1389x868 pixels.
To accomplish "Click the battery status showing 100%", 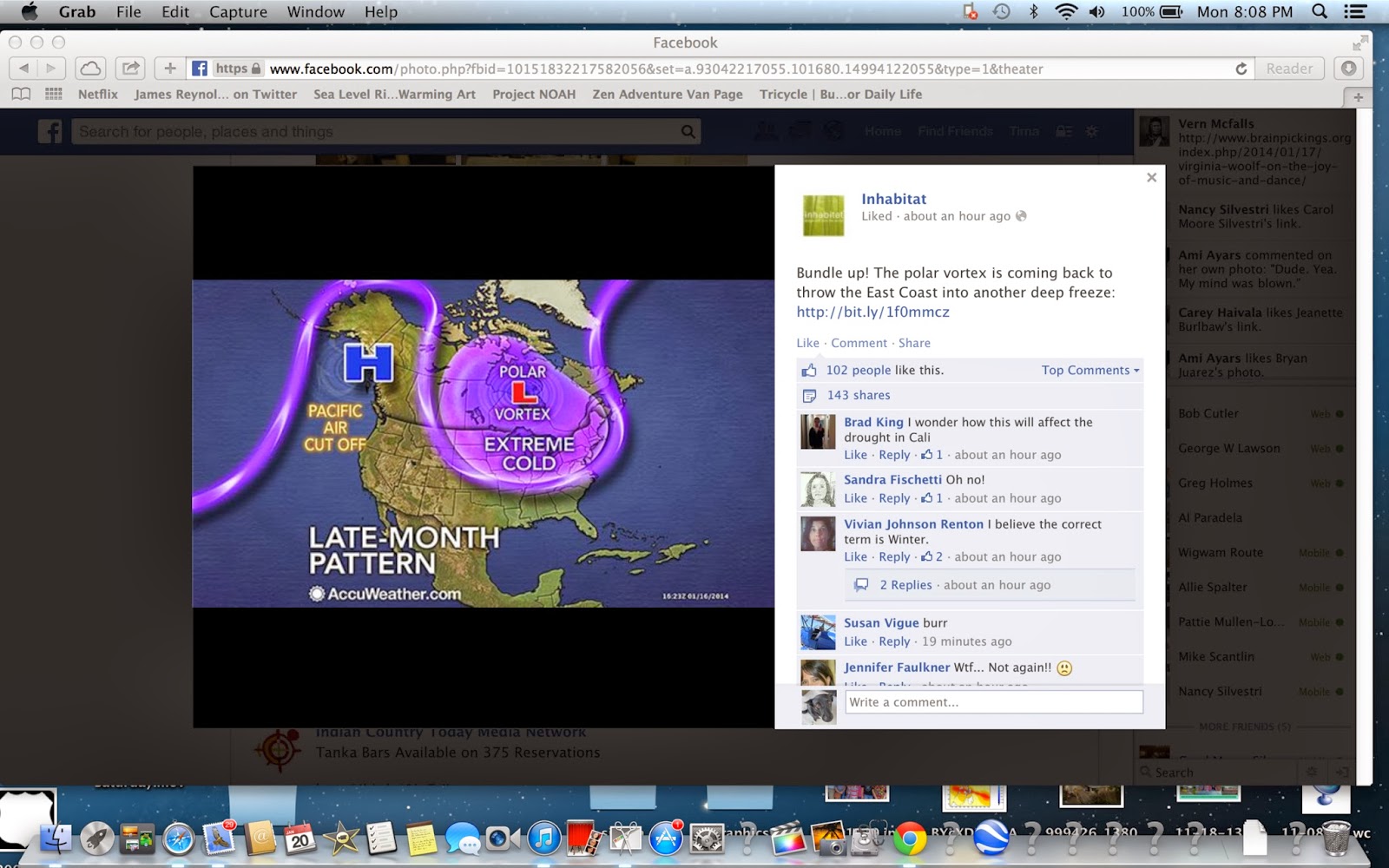I will pos(1152,11).
